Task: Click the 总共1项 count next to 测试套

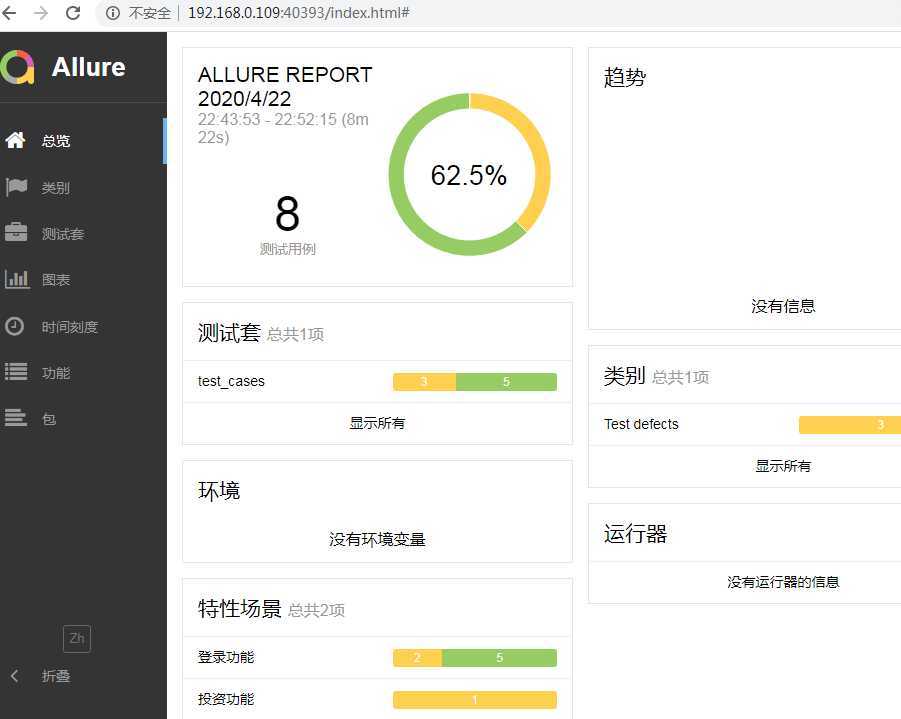Action: tap(295, 334)
